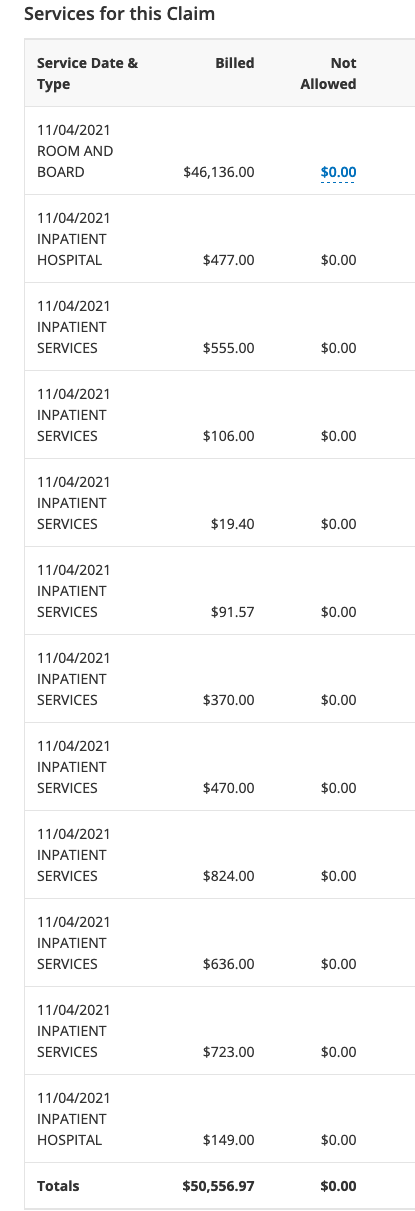This screenshot has width=415, height=1211.
Task: Click the $106.00 billed amount
Action: (228, 436)
